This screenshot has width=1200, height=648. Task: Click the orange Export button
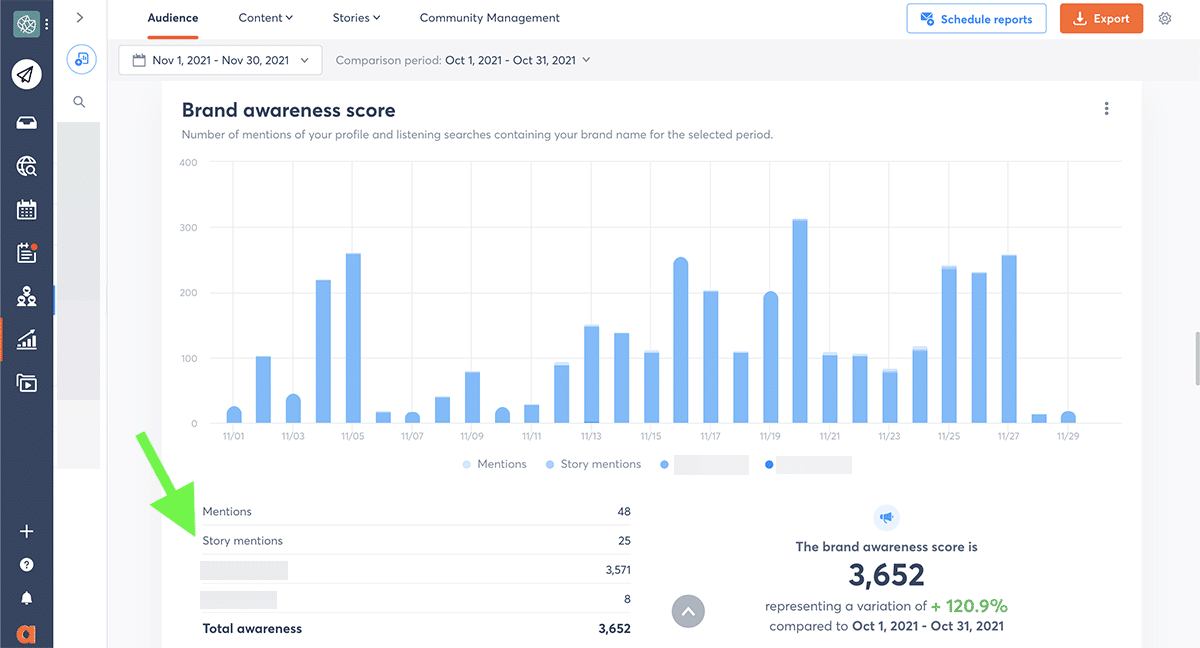point(1101,19)
